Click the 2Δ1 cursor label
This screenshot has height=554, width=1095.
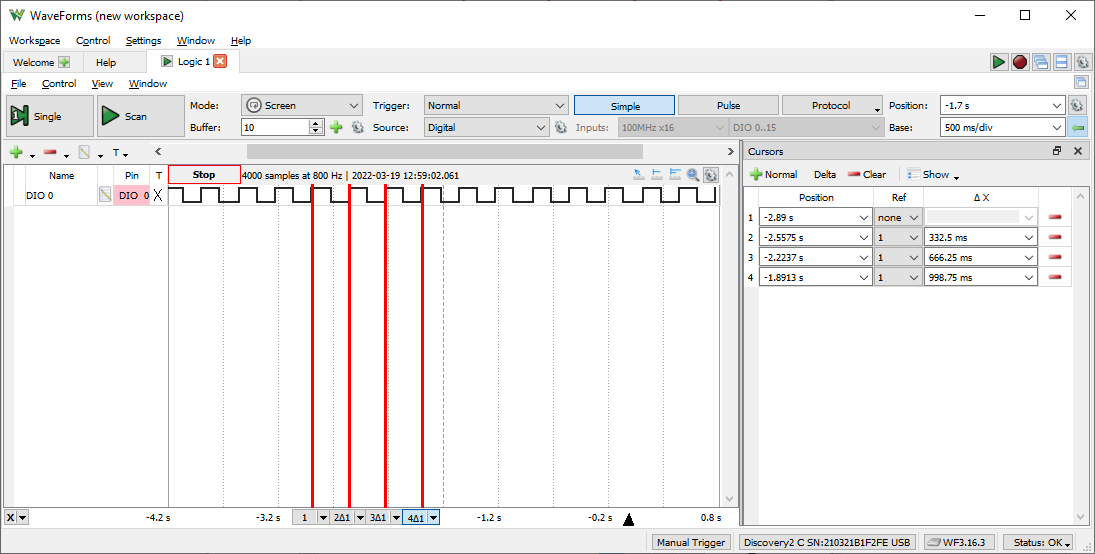[x=342, y=518]
